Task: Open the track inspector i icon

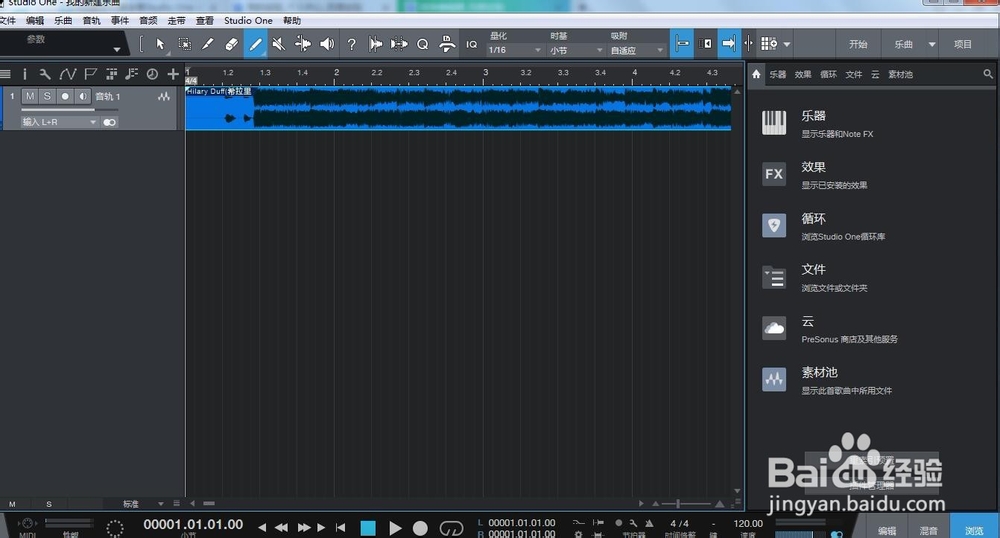Action: click(25, 74)
